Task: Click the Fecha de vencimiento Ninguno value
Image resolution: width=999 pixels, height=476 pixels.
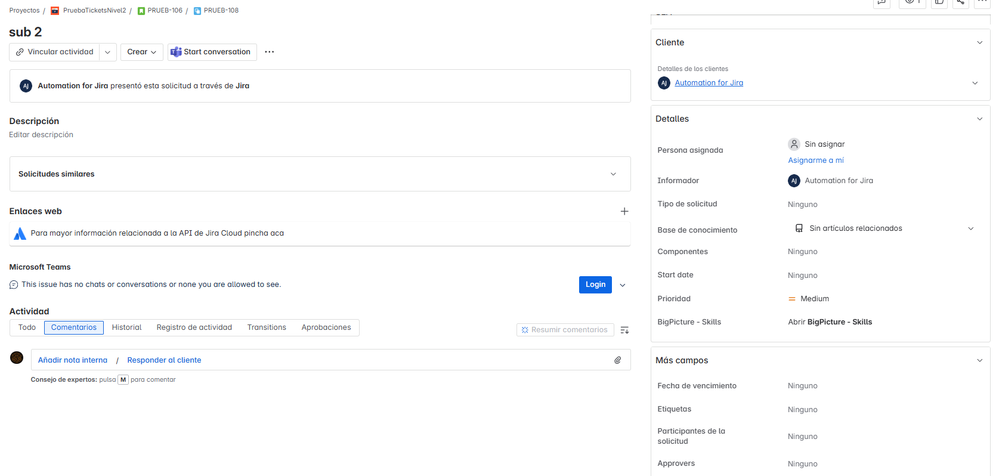Action: point(803,386)
